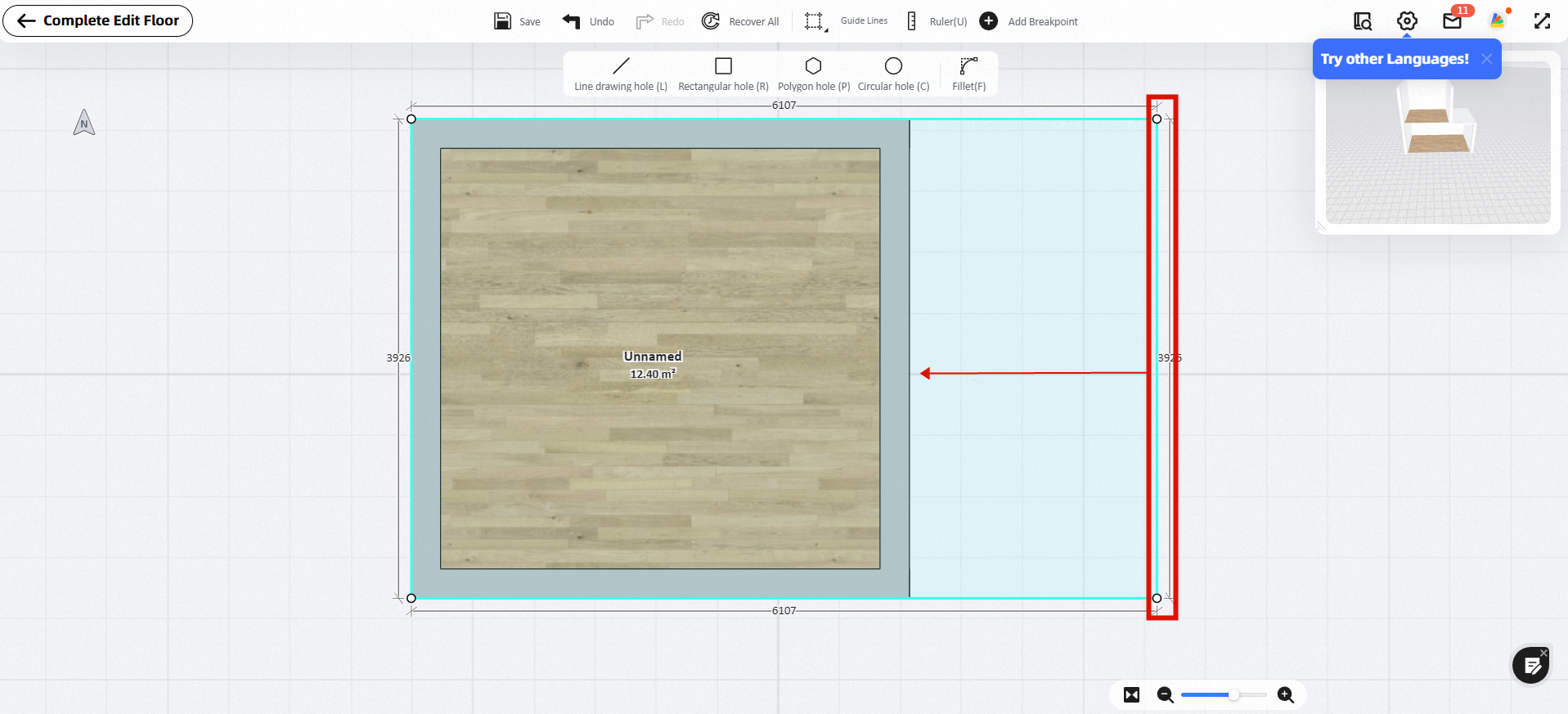This screenshot has width=1568, height=714.
Task: Select the top-left corner vertex
Action: (x=411, y=119)
